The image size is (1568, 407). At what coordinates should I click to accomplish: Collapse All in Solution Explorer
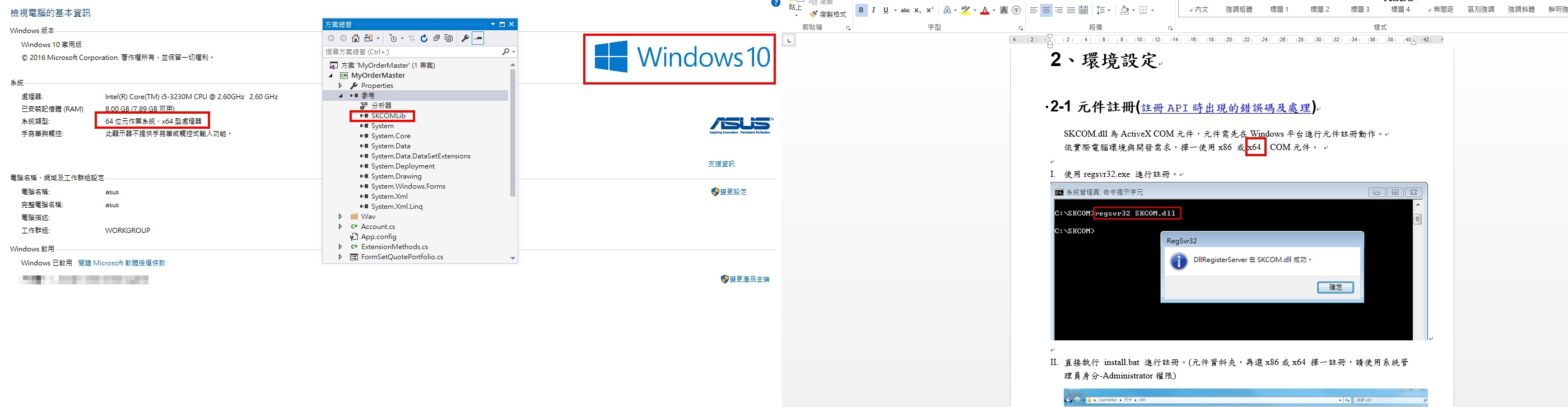click(x=436, y=38)
